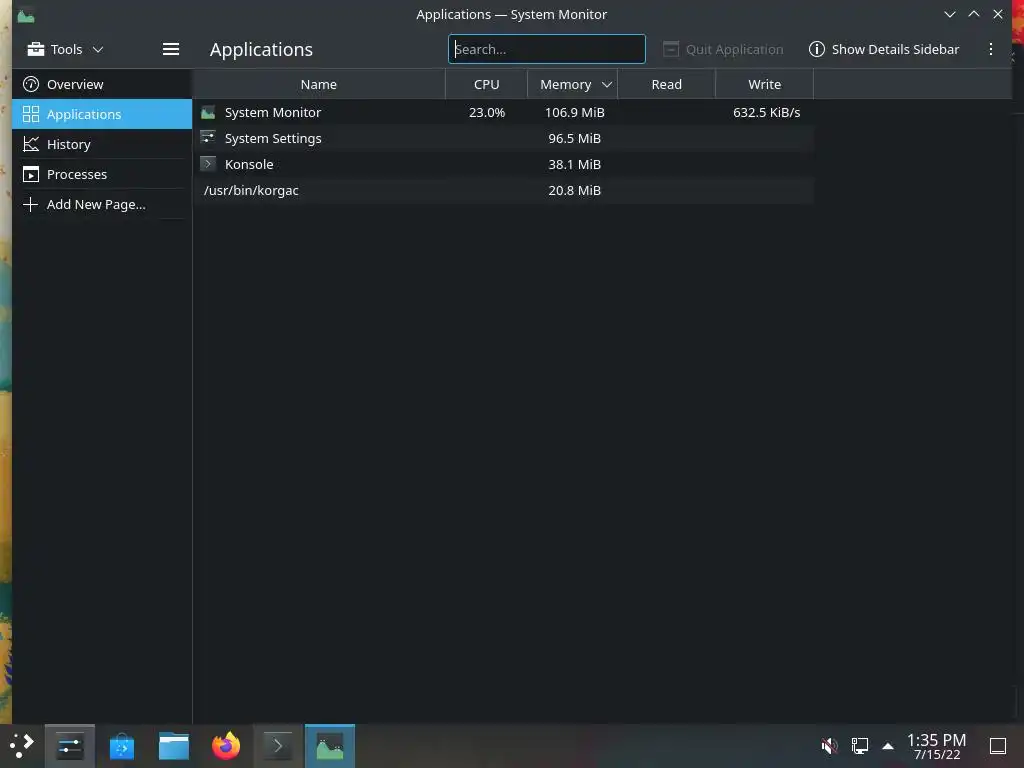Click Add New Page entry

pos(102,204)
